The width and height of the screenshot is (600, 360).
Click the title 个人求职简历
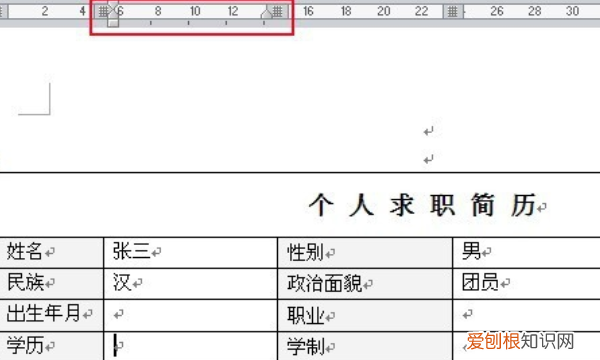(x=422, y=205)
